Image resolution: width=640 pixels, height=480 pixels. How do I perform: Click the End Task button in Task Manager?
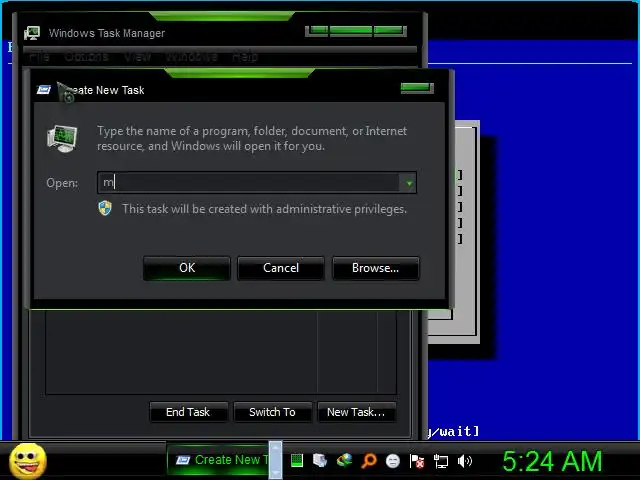(x=188, y=412)
